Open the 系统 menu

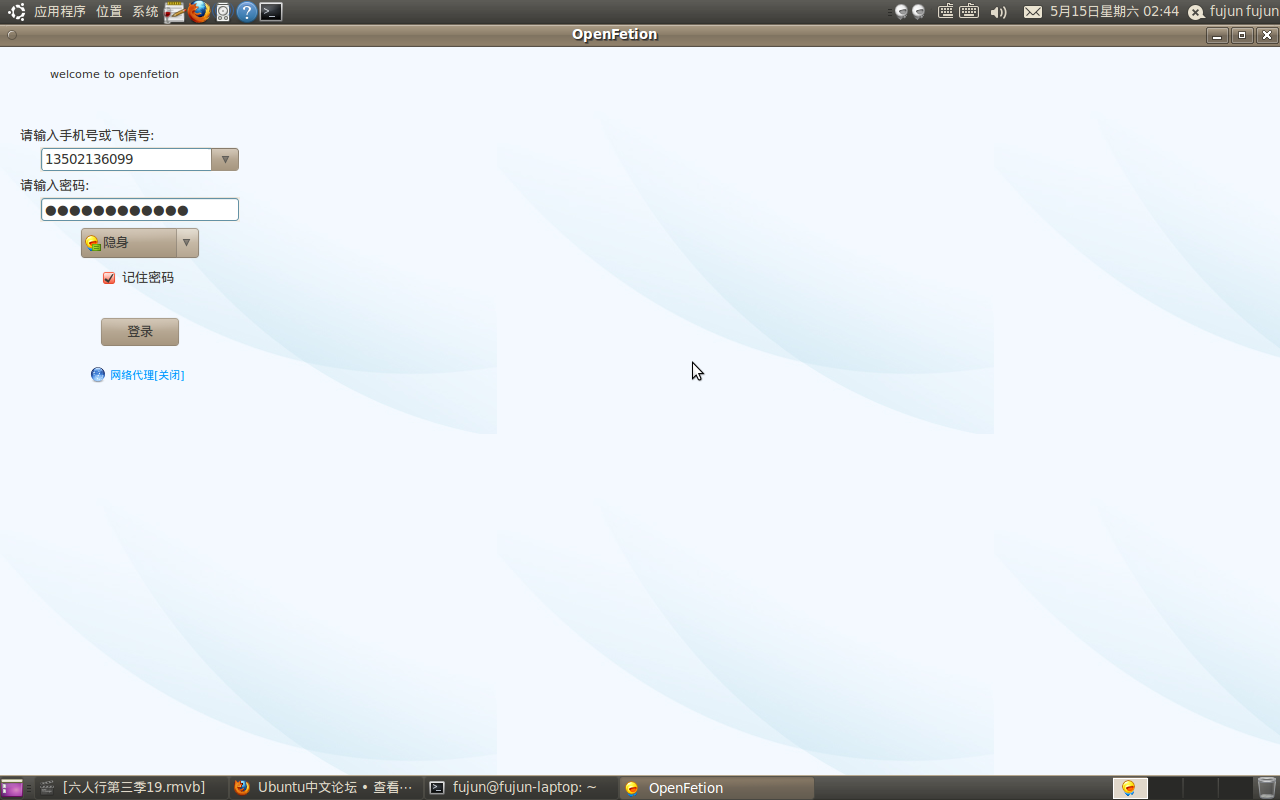pyautogui.click(x=145, y=12)
